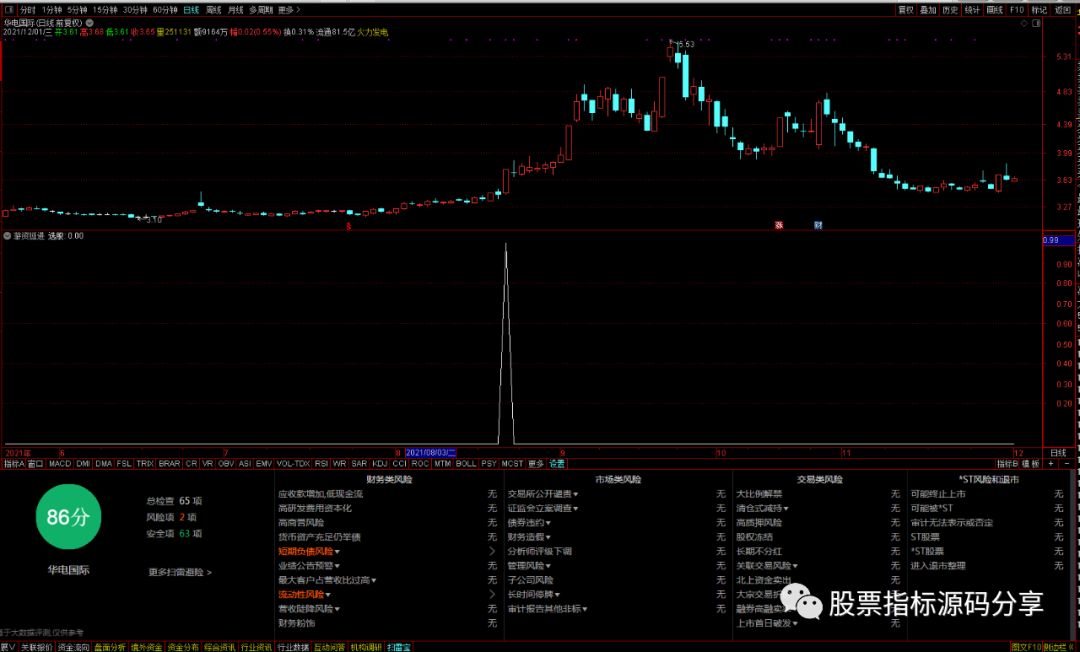Viewport: 1080px width, 652px height.
Task: Select the 日线 period tab
Action: pos(191,10)
